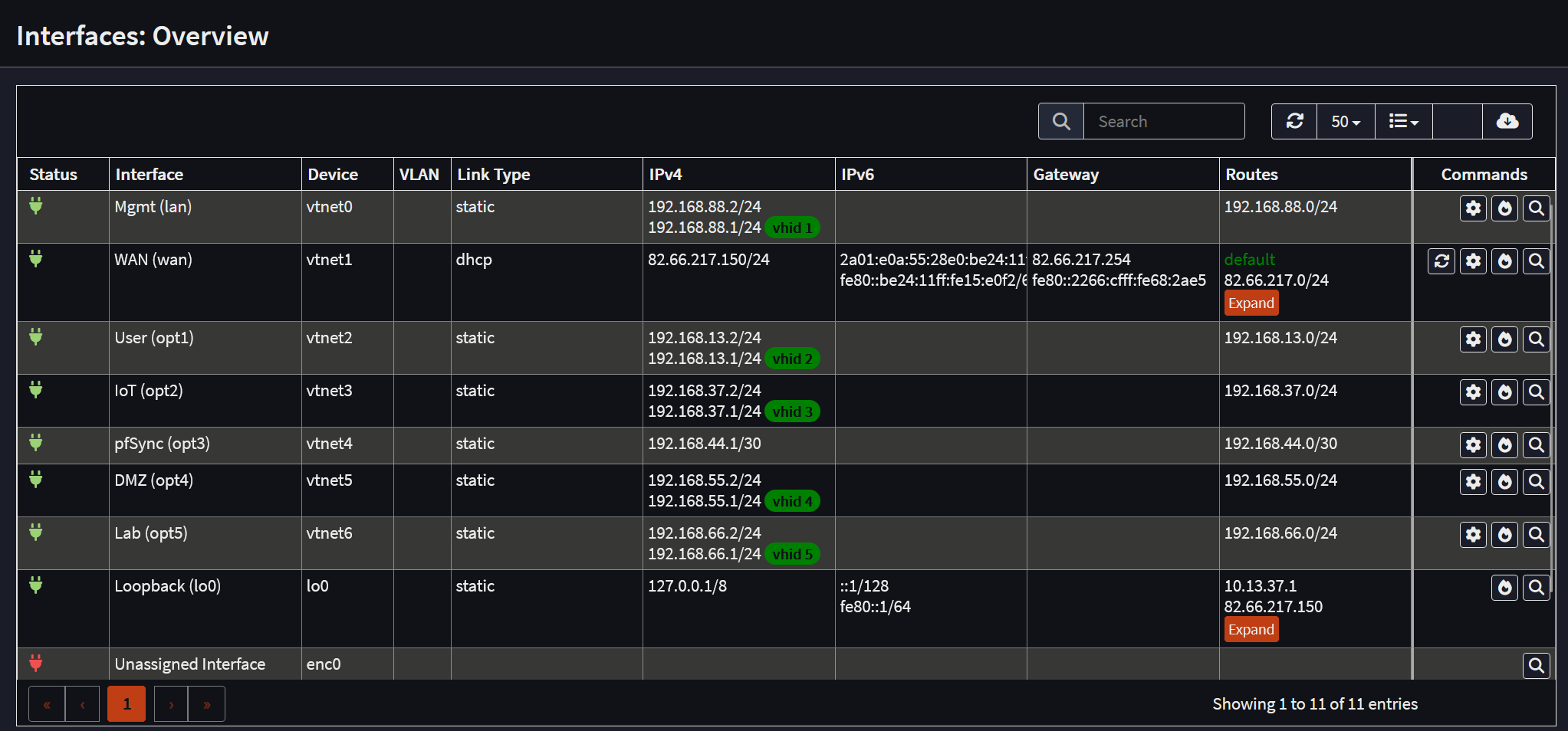Click into the Search input field
This screenshot has height=731, width=1568.
[x=1163, y=121]
